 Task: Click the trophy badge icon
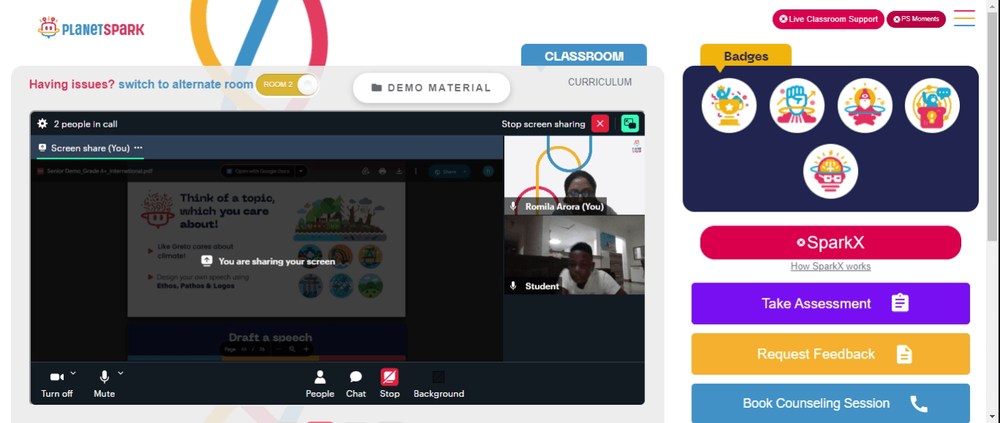pyautogui.click(x=729, y=105)
